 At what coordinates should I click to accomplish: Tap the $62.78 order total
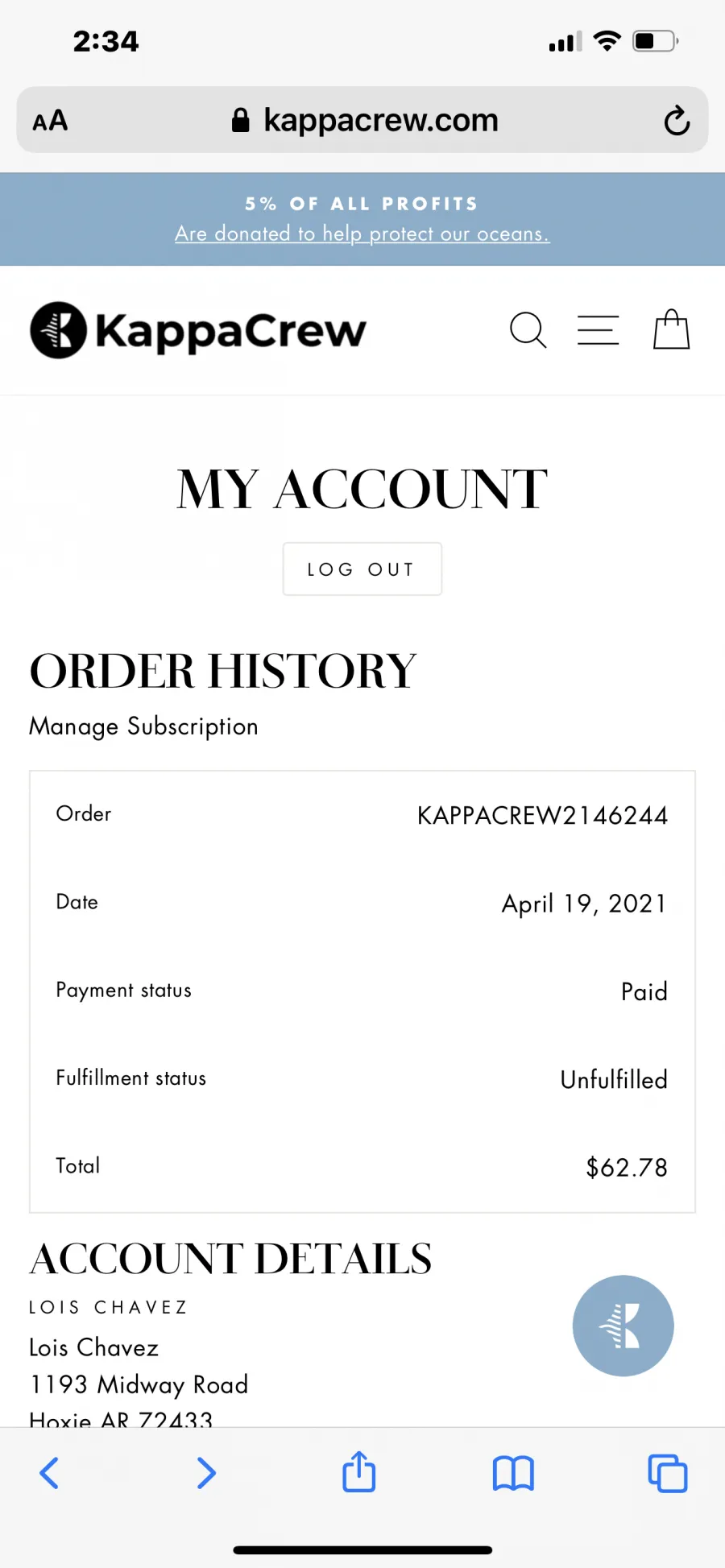(x=627, y=1167)
